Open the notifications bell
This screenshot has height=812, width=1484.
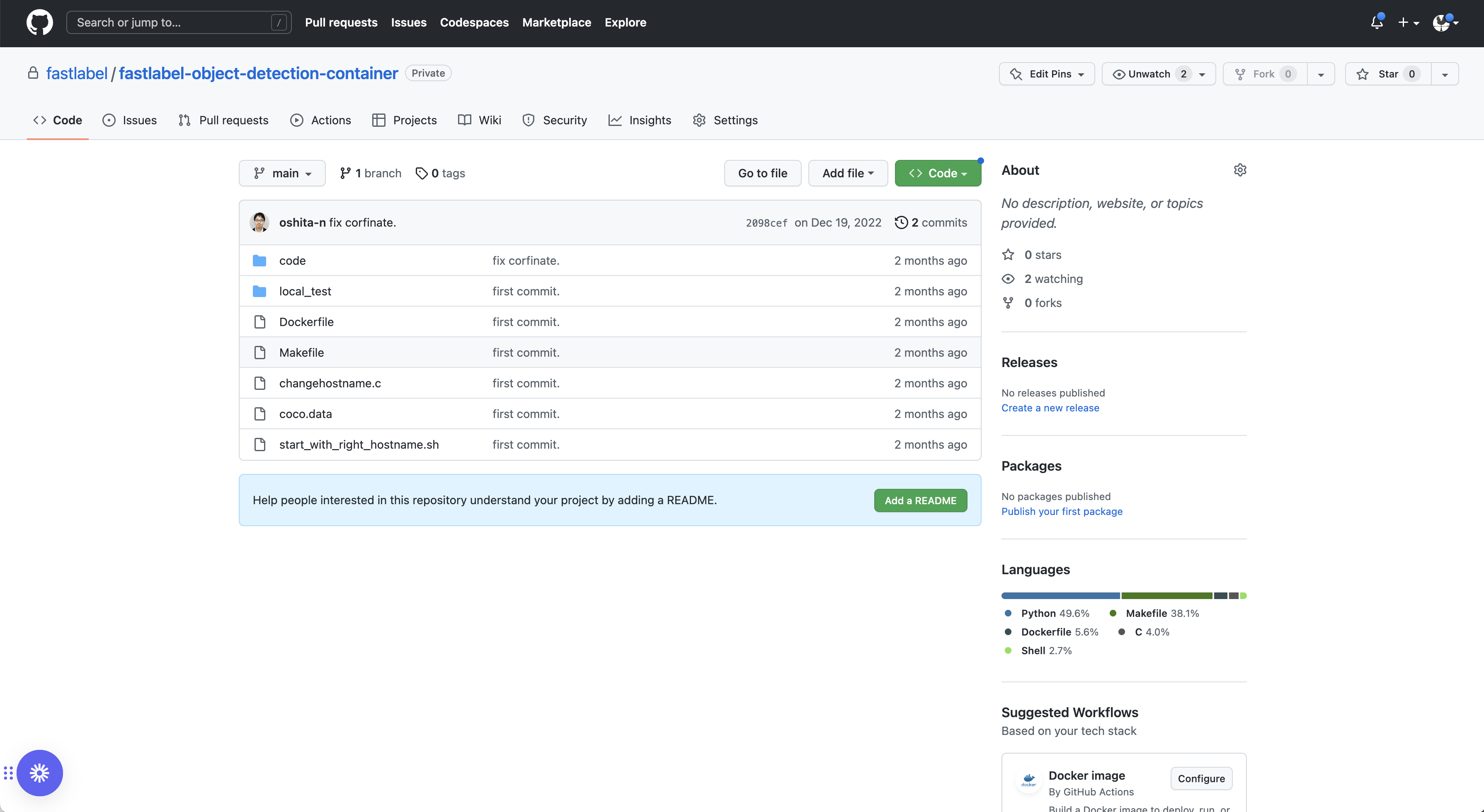pyautogui.click(x=1377, y=22)
